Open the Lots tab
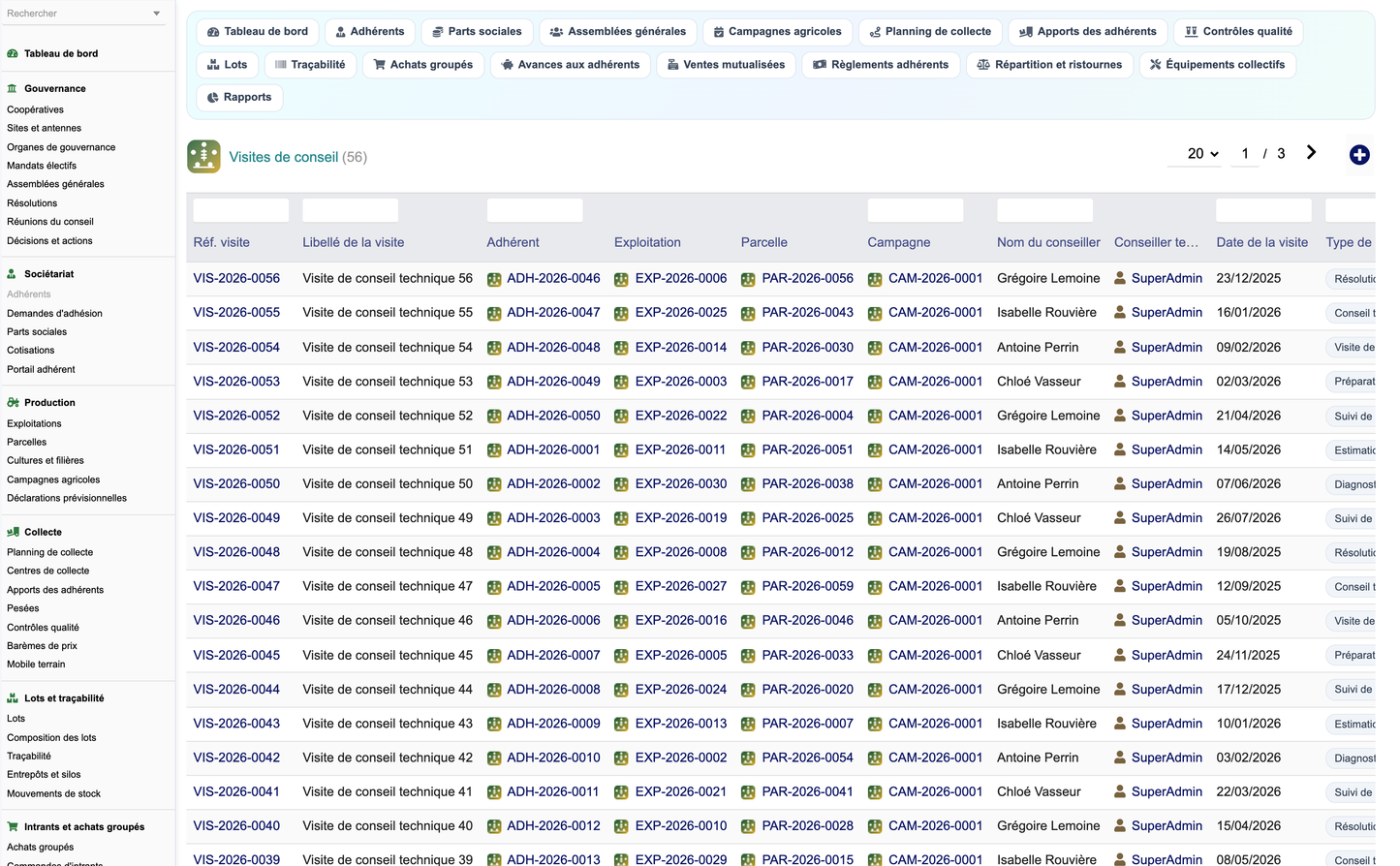 pyautogui.click(x=228, y=65)
